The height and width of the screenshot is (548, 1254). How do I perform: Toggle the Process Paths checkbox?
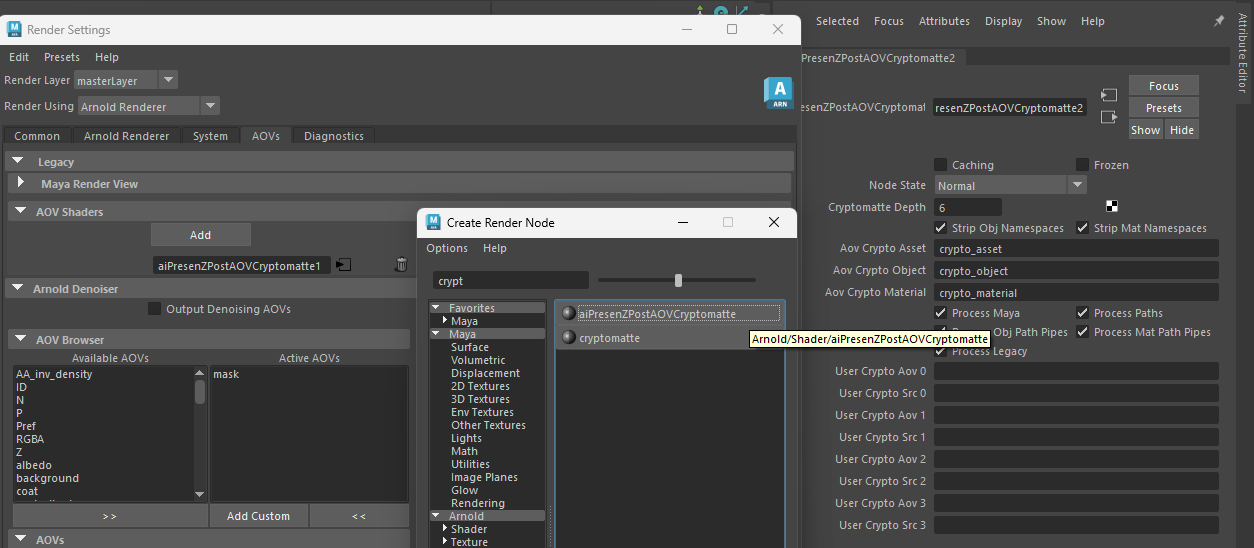click(x=1082, y=313)
